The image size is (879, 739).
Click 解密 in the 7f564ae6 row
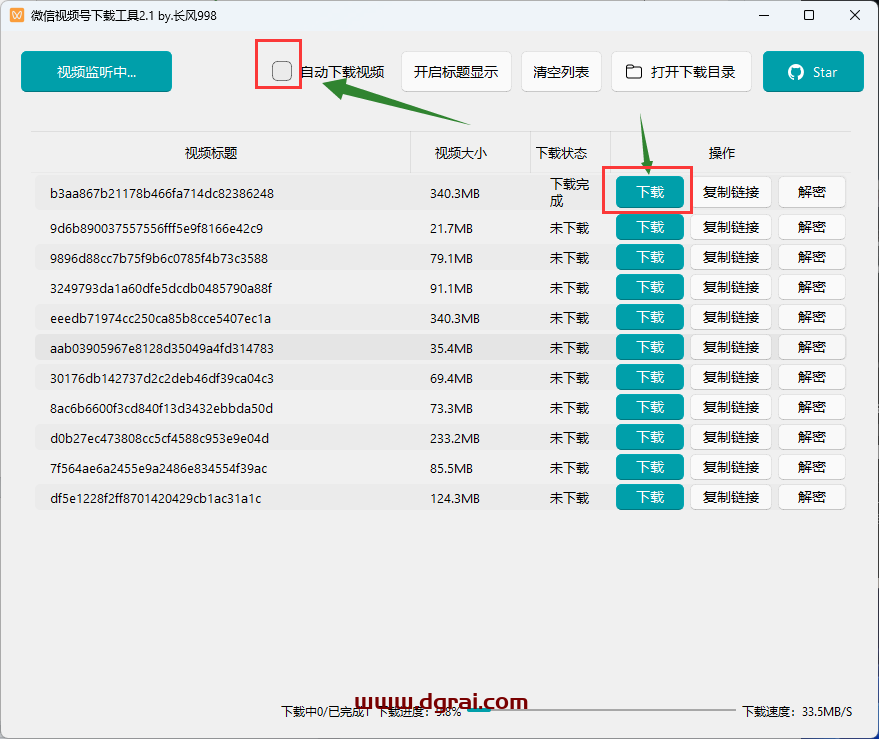pos(812,468)
